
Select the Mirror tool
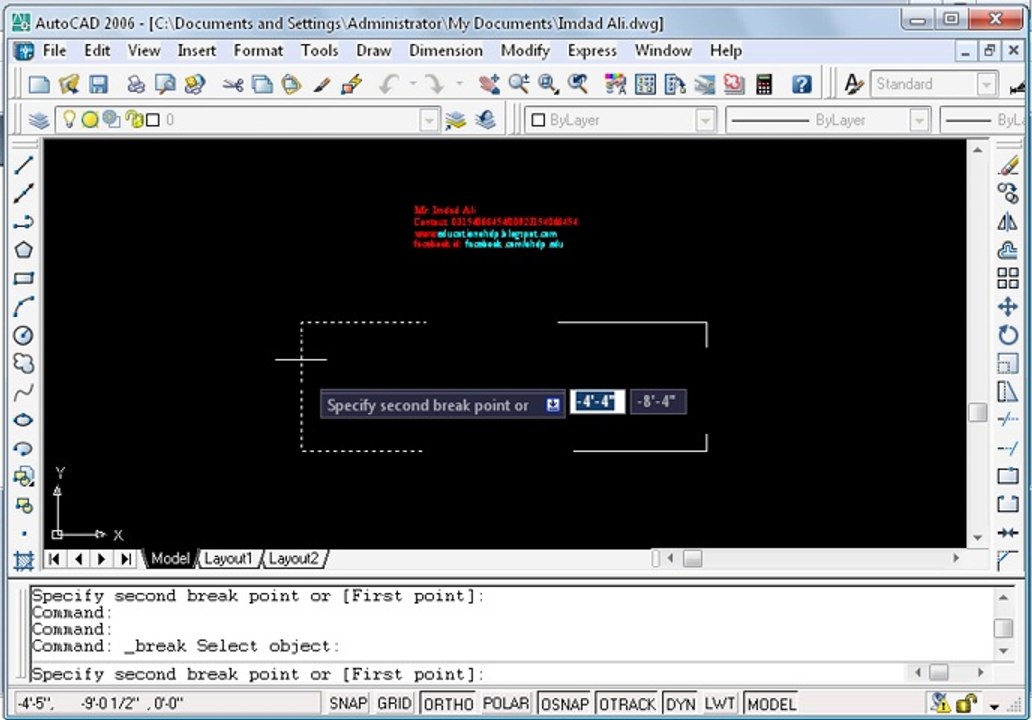pos(1008,222)
